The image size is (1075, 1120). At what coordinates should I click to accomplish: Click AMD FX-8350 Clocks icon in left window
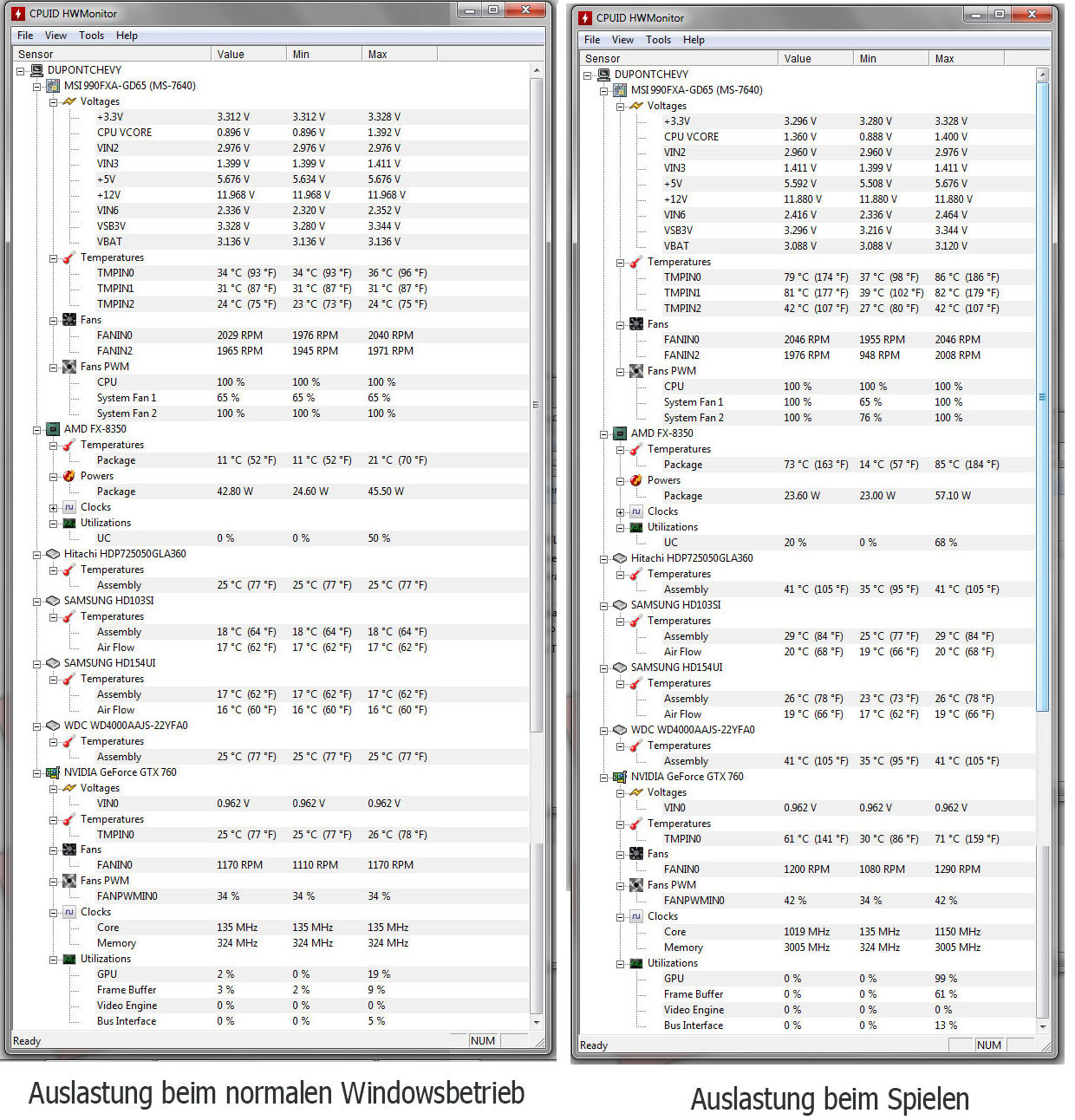pyautogui.click(x=69, y=507)
